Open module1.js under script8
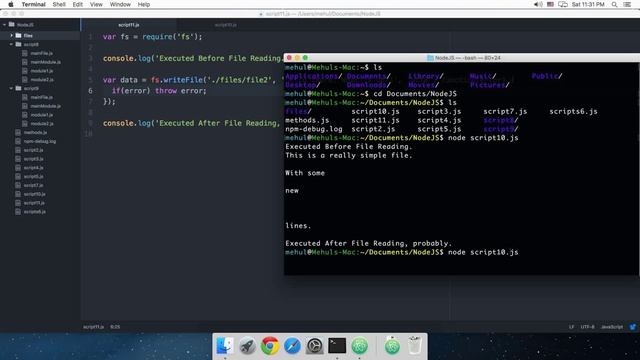Viewport: 640px width, 360px height. (x=42, y=71)
